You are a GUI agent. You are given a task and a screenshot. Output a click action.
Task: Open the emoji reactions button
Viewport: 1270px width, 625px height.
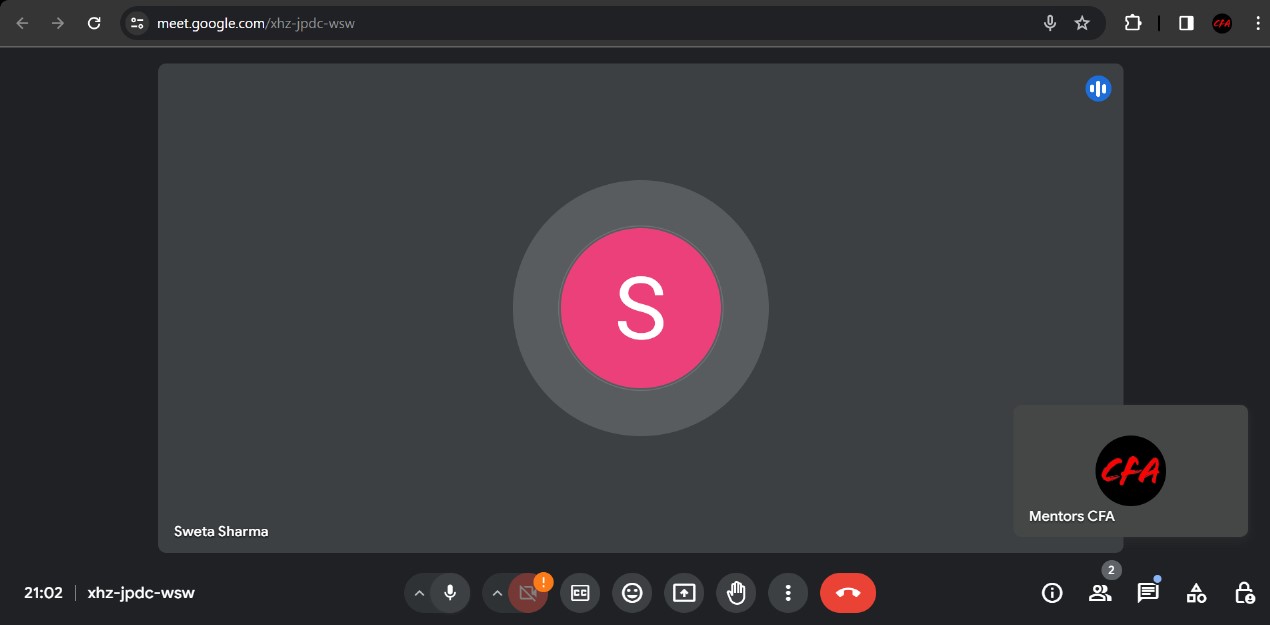coord(632,593)
